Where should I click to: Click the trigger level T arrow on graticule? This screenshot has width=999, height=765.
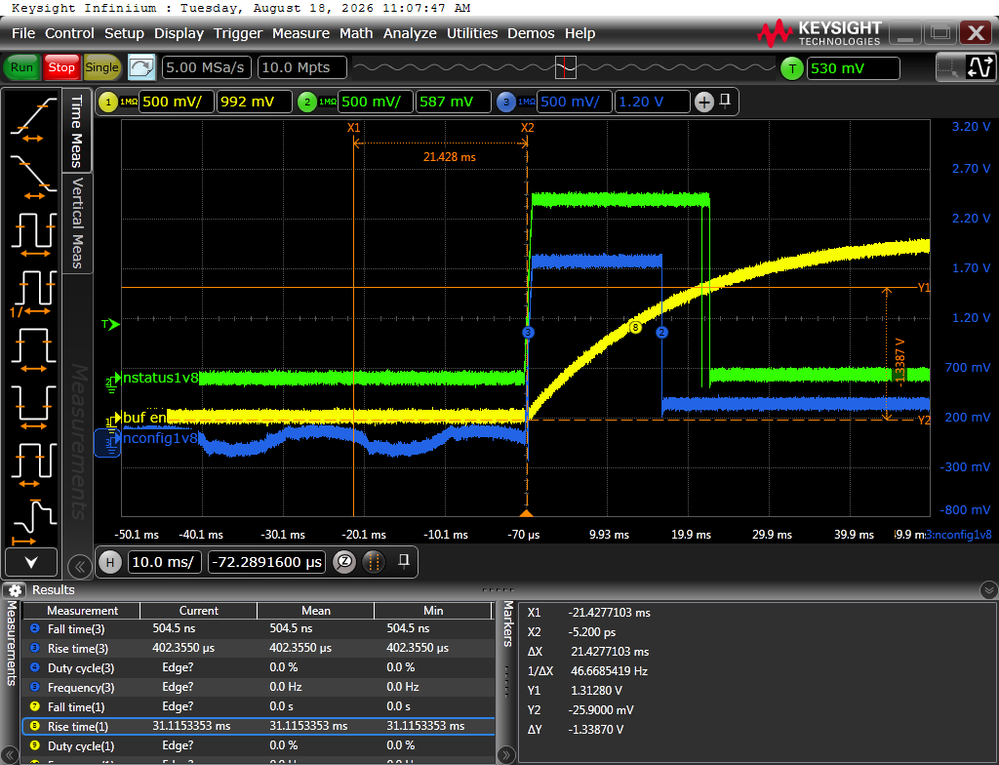pos(110,325)
